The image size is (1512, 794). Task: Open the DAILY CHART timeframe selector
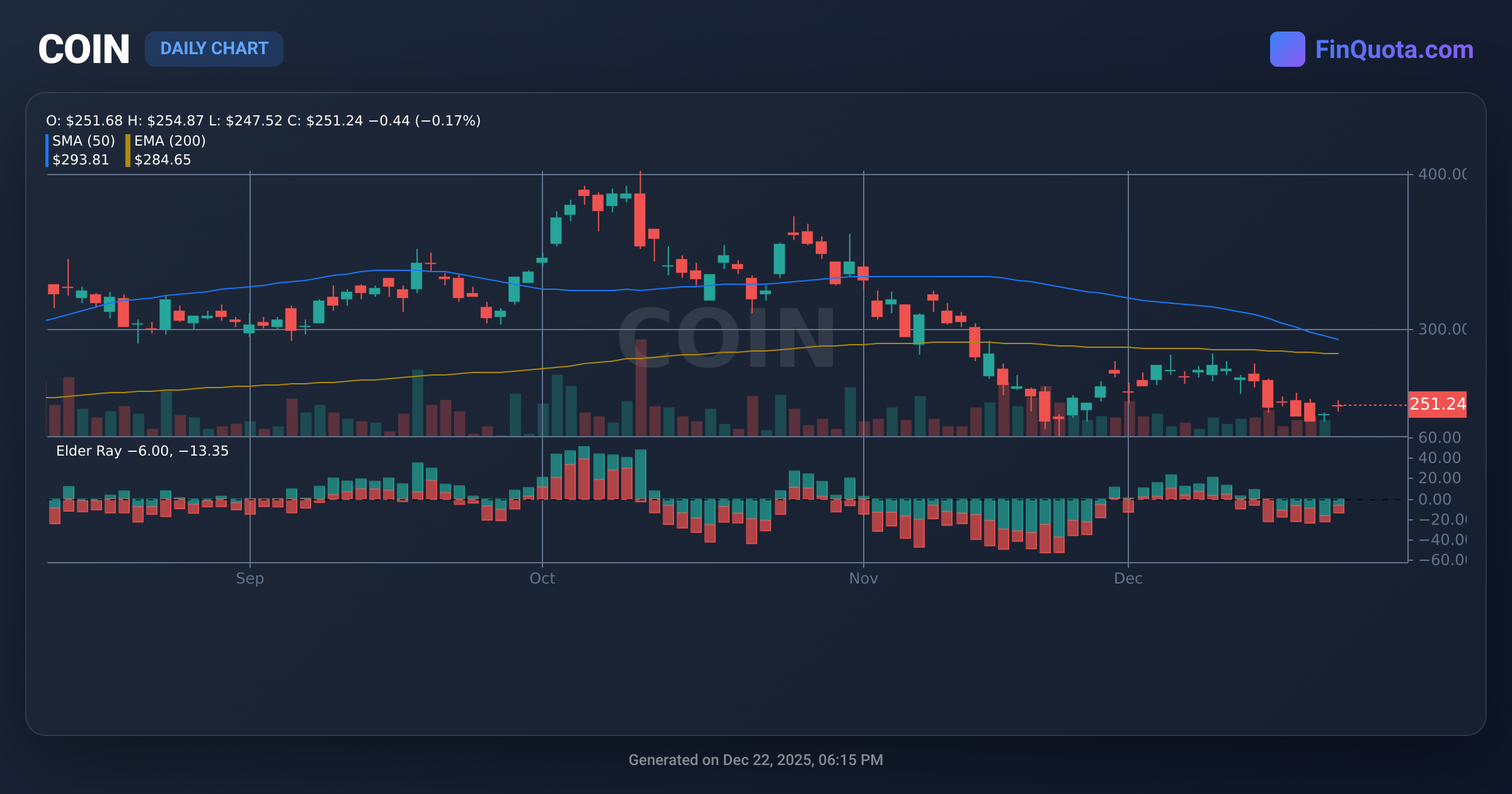pyautogui.click(x=214, y=49)
